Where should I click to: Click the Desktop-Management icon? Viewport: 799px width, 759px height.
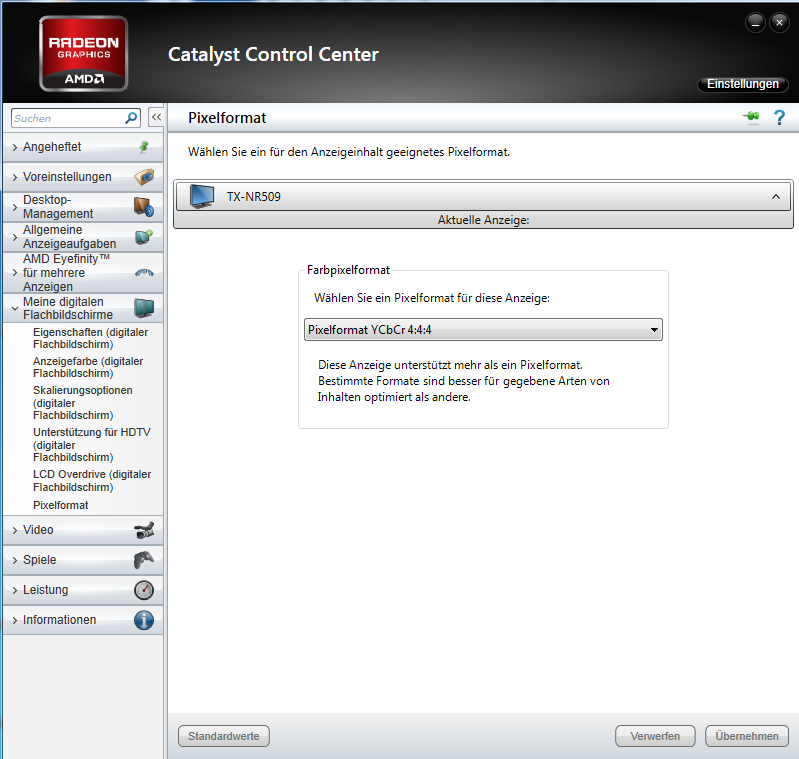point(144,207)
